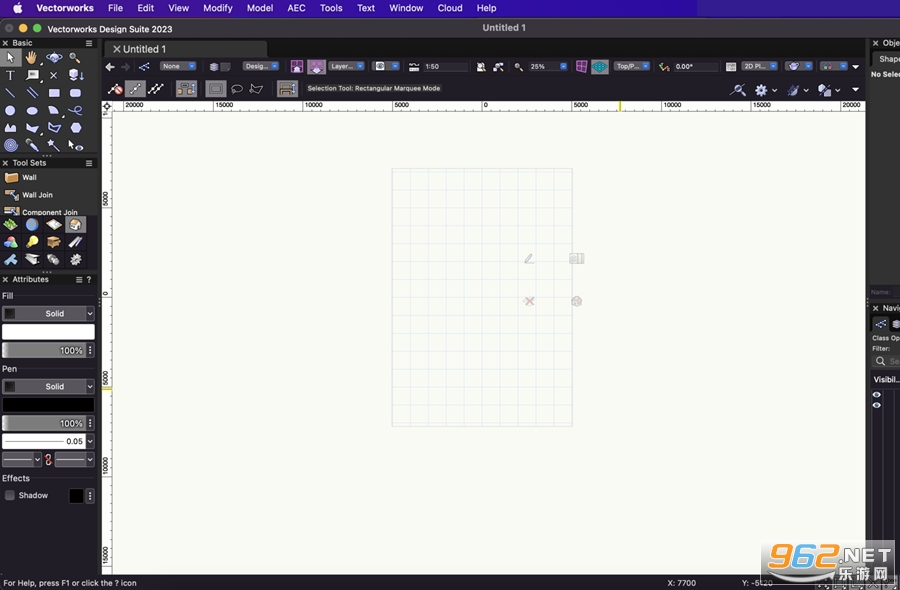Select the Select Similar magic wand tool
Viewport: 900px width, 590px height.
pos(53,145)
